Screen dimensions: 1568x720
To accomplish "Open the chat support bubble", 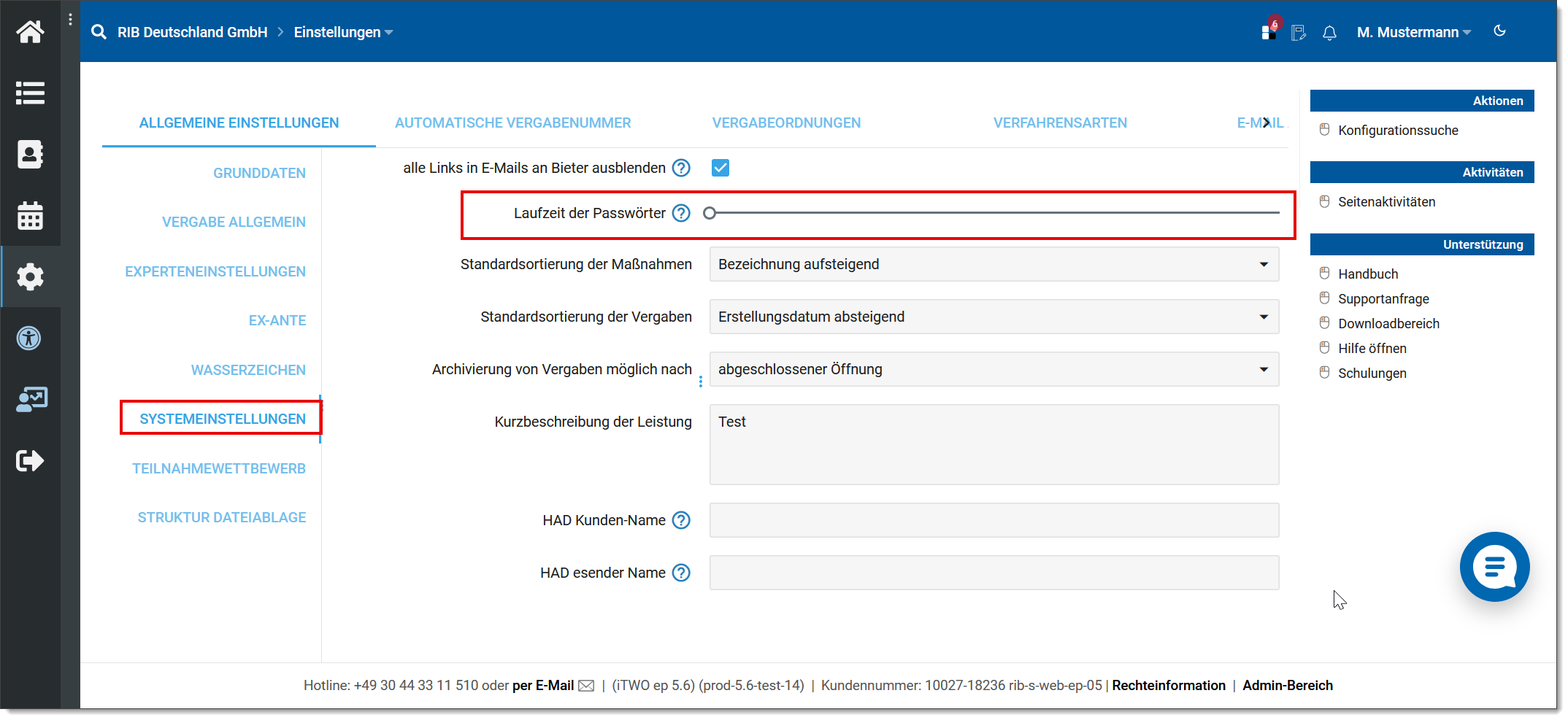I will pos(1494,567).
